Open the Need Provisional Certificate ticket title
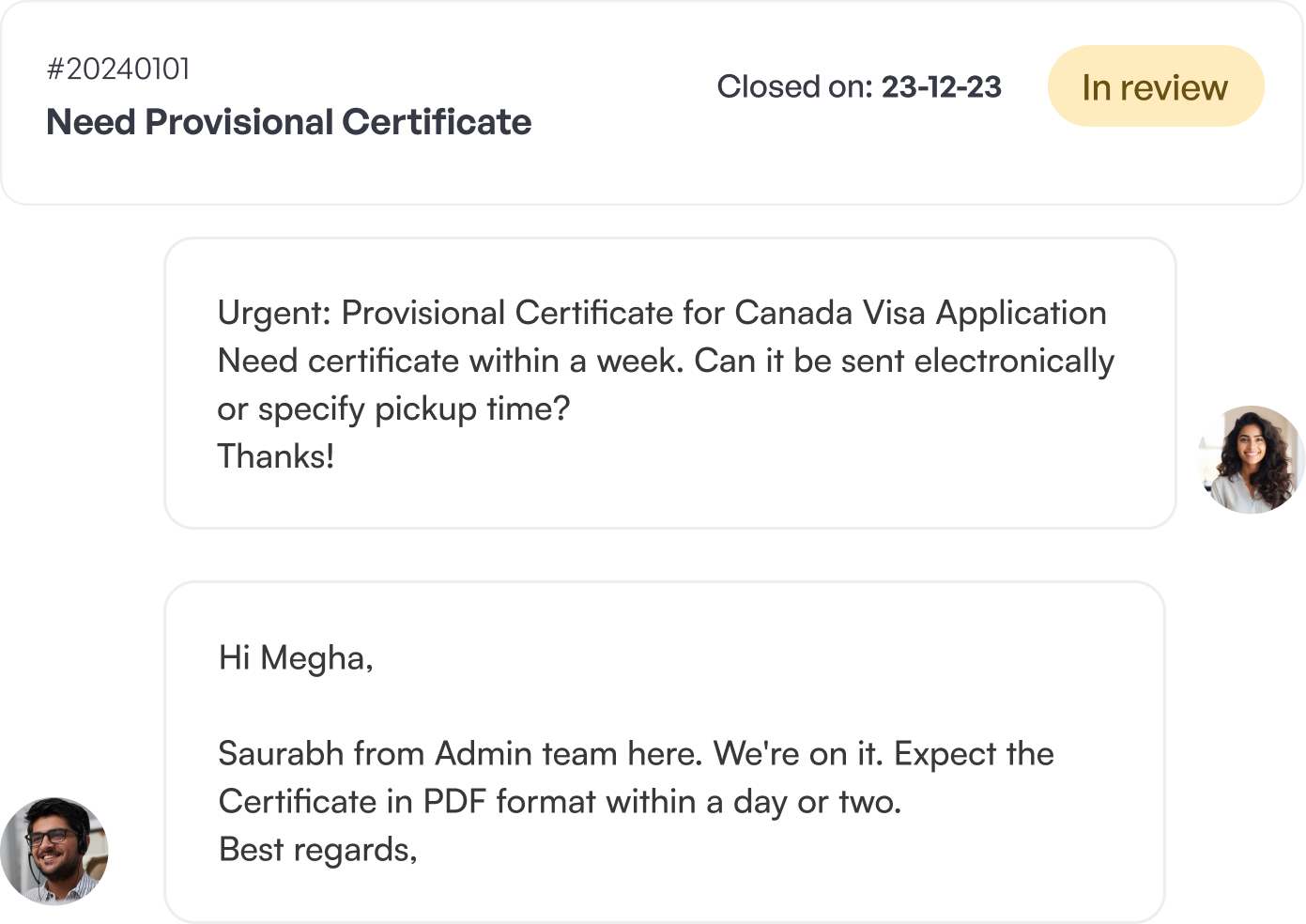This screenshot has width=1306, height=924. pyautogui.click(x=289, y=122)
